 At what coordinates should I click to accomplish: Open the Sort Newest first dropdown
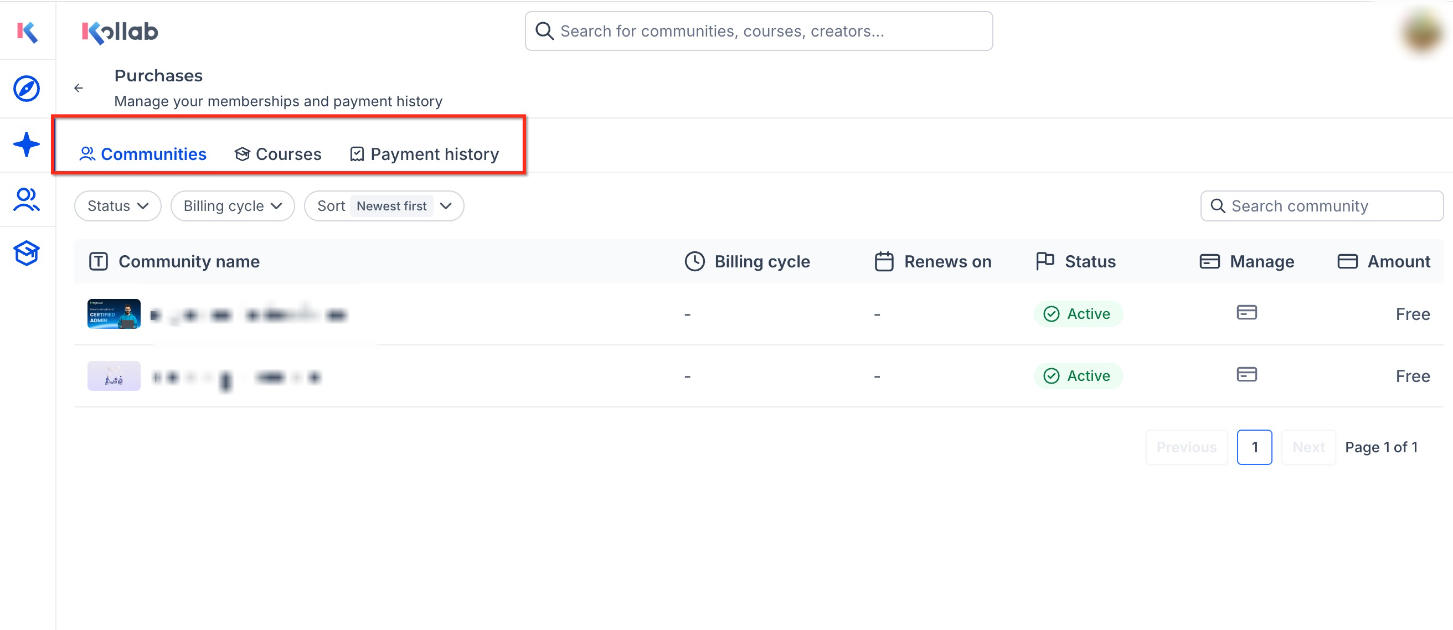(384, 206)
